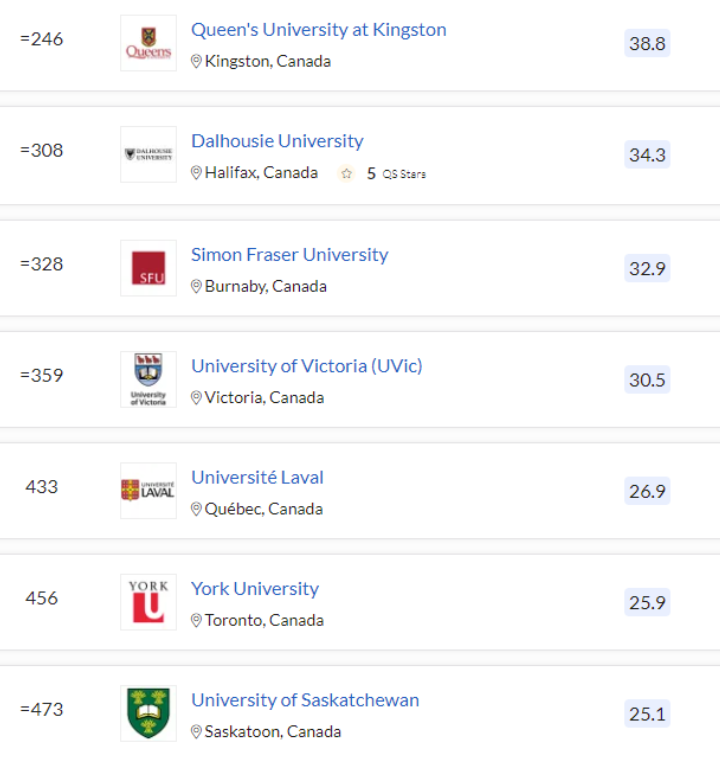Open the Simon Fraser University link
The image size is (720, 772).
coord(290,255)
